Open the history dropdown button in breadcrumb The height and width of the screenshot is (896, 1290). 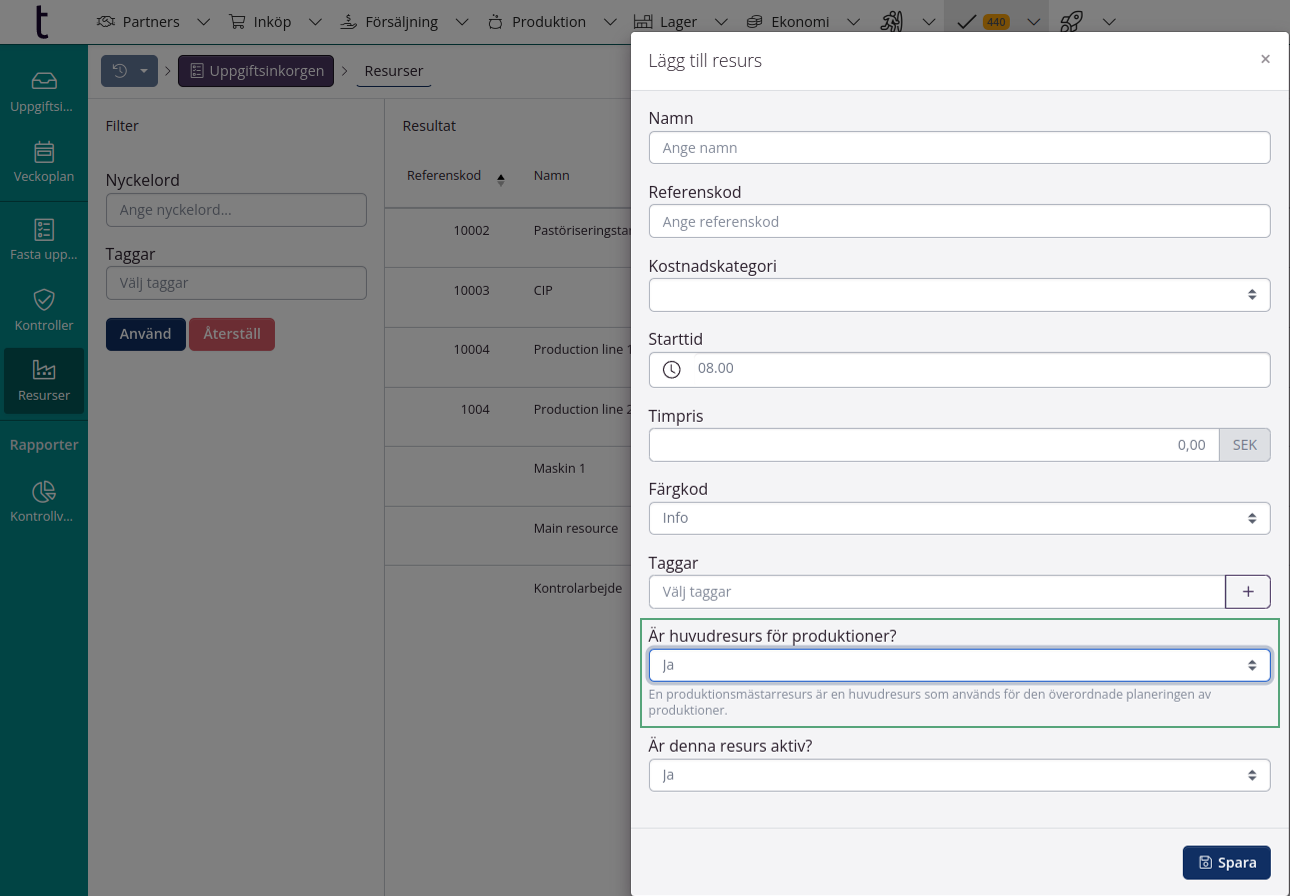[x=129, y=71]
